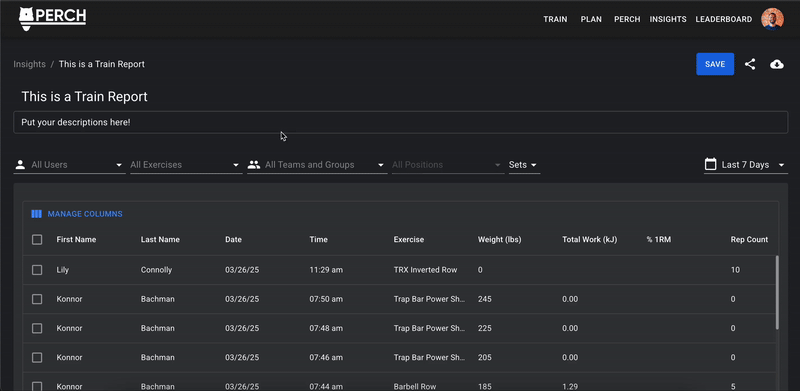Sort by the Rep Count column header
The width and height of the screenshot is (800, 391).
[749, 239]
